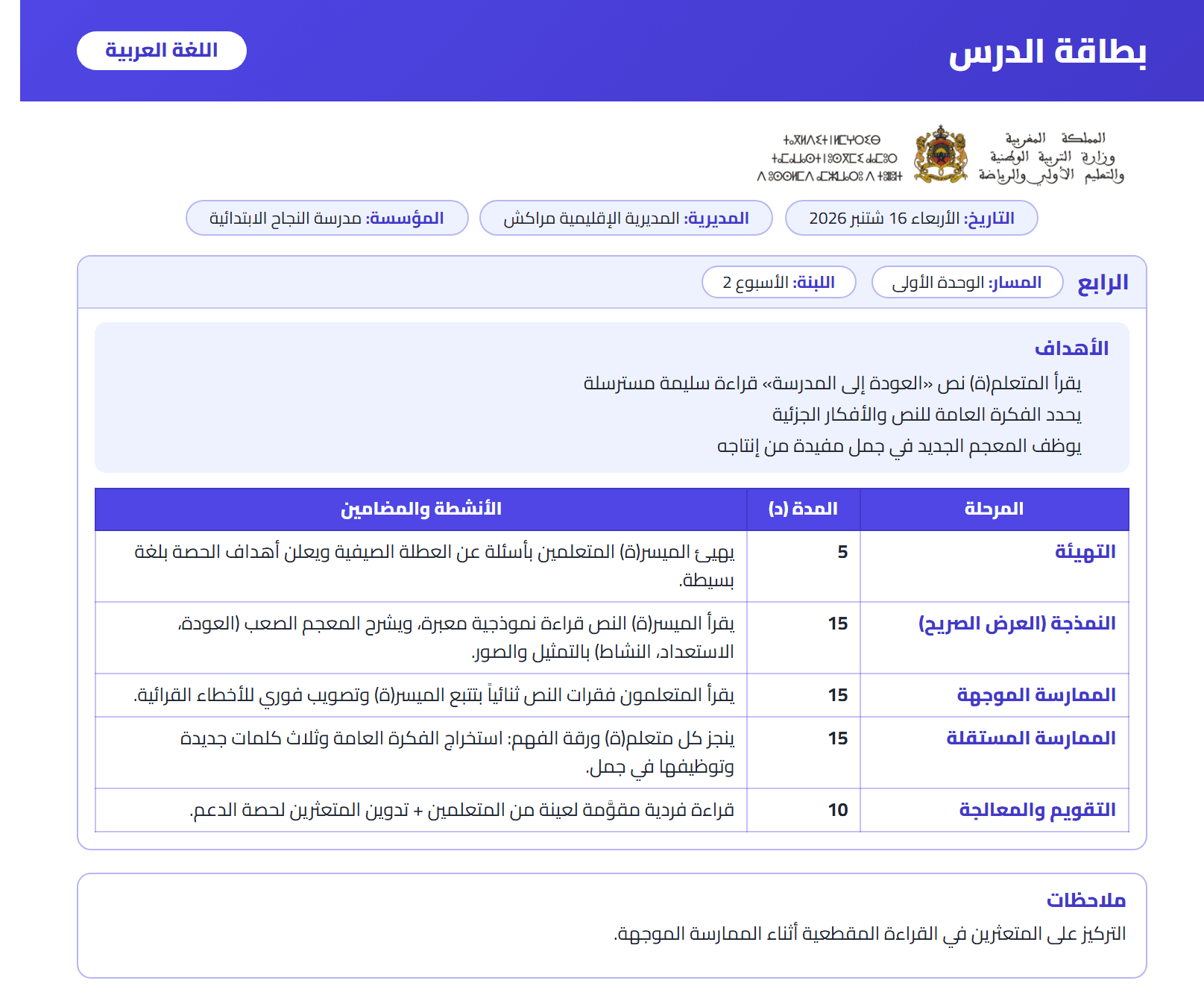Image resolution: width=1204 pixels, height=995 pixels.
Task: Select the التاريخ date pill
Action: 911,218
